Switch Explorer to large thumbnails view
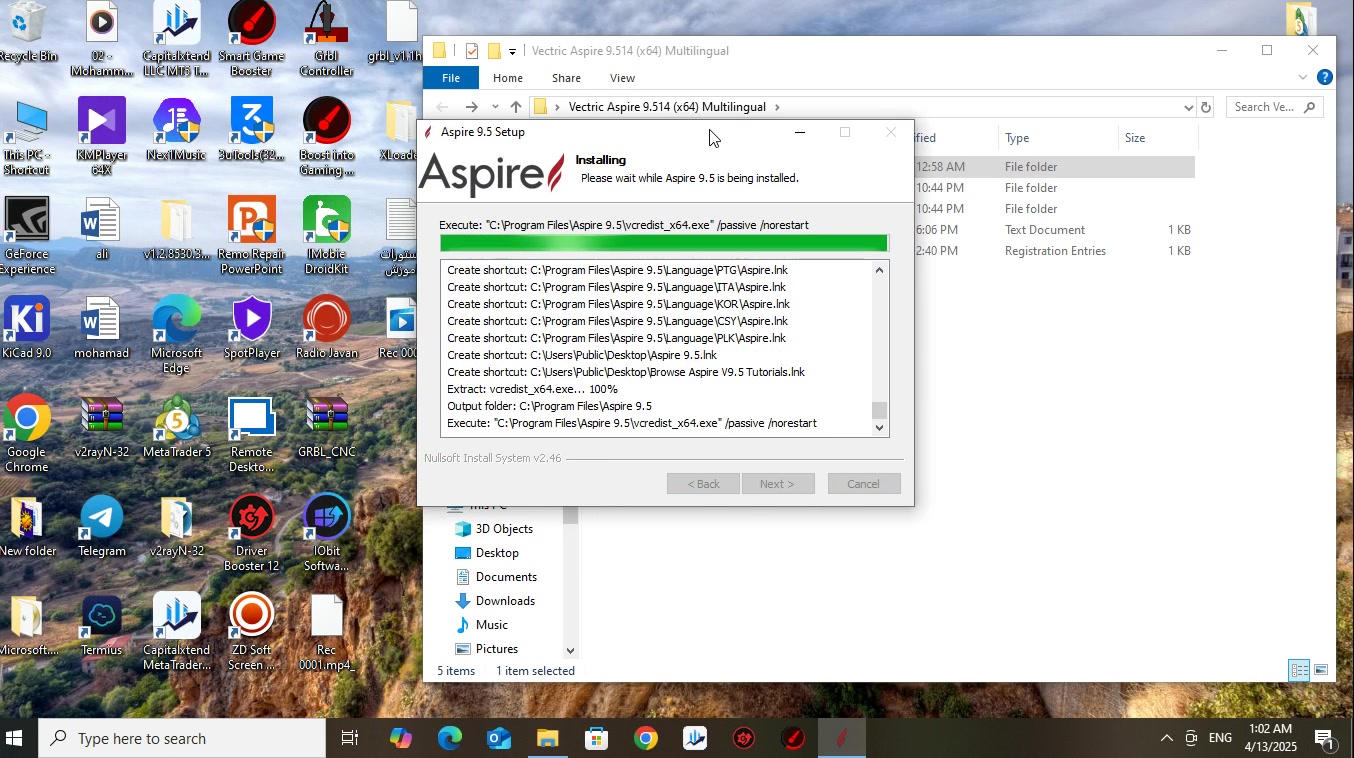1354x758 pixels. [x=1321, y=671]
